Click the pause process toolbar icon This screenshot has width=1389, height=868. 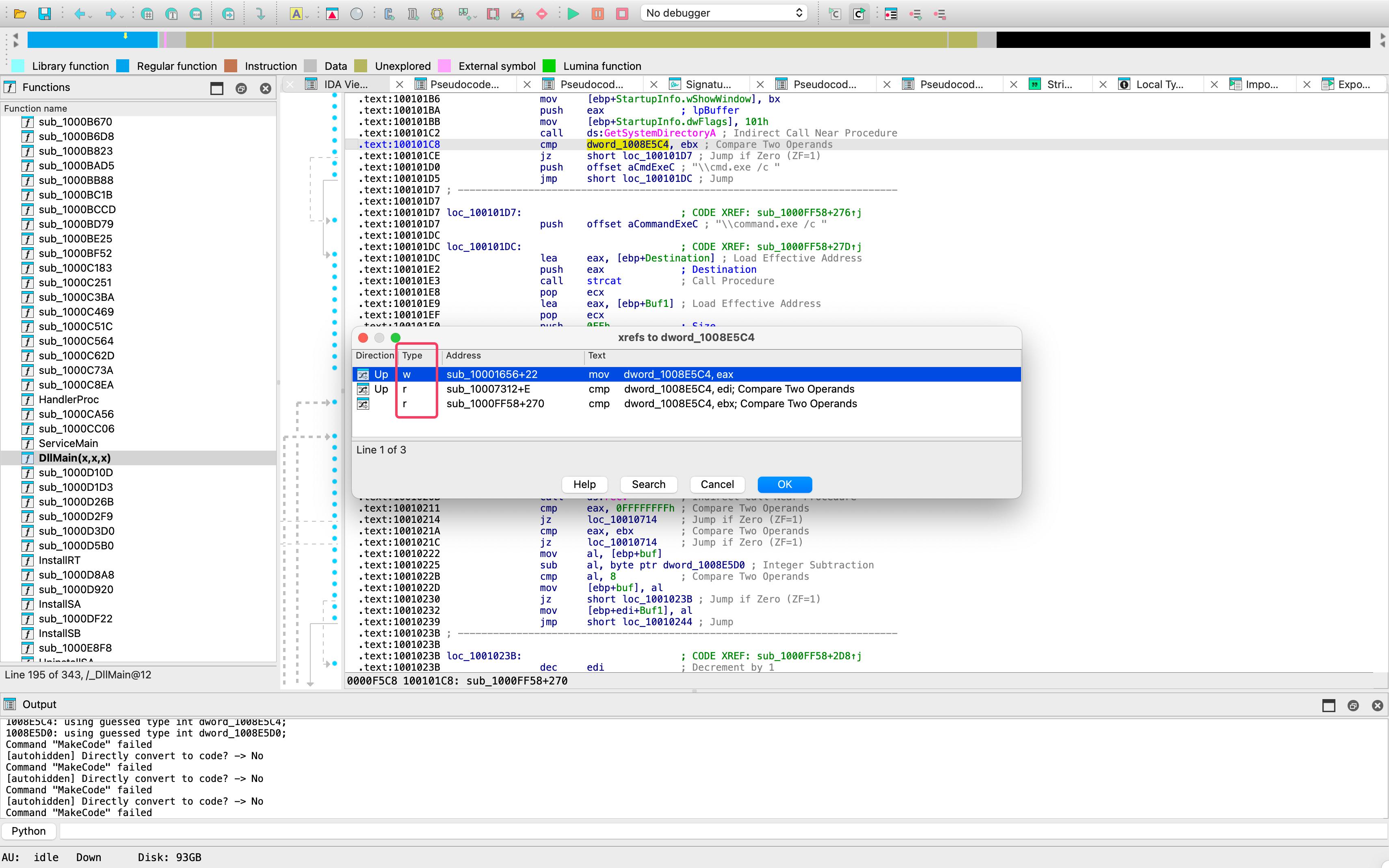[598, 13]
